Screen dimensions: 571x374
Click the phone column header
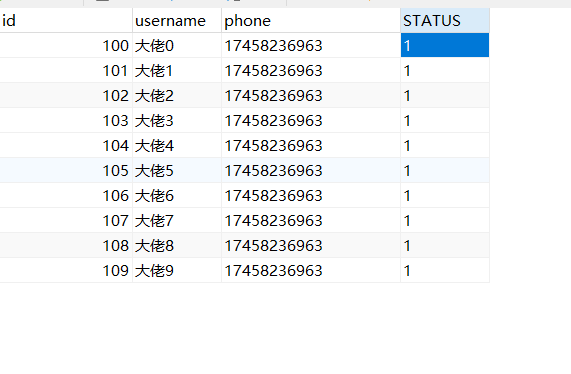point(311,20)
